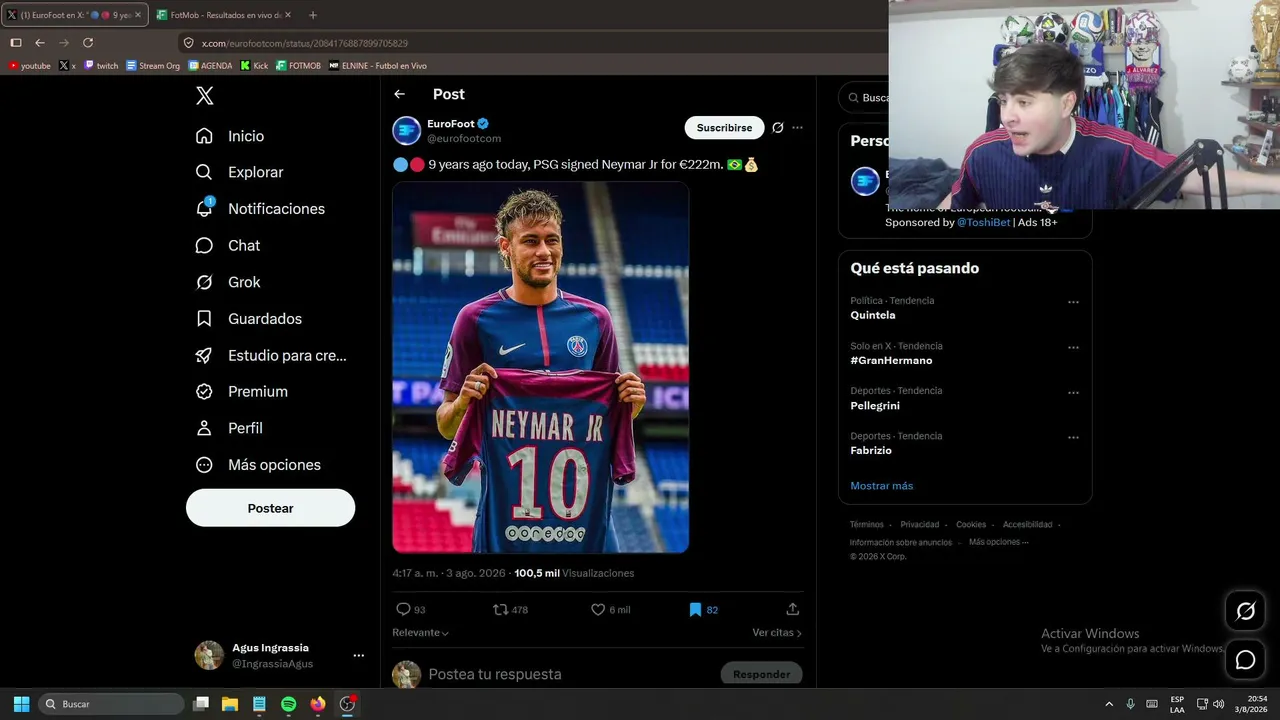This screenshot has height=720, width=1280.
Task: Close the EuroFoot en X tab
Action: point(140,15)
